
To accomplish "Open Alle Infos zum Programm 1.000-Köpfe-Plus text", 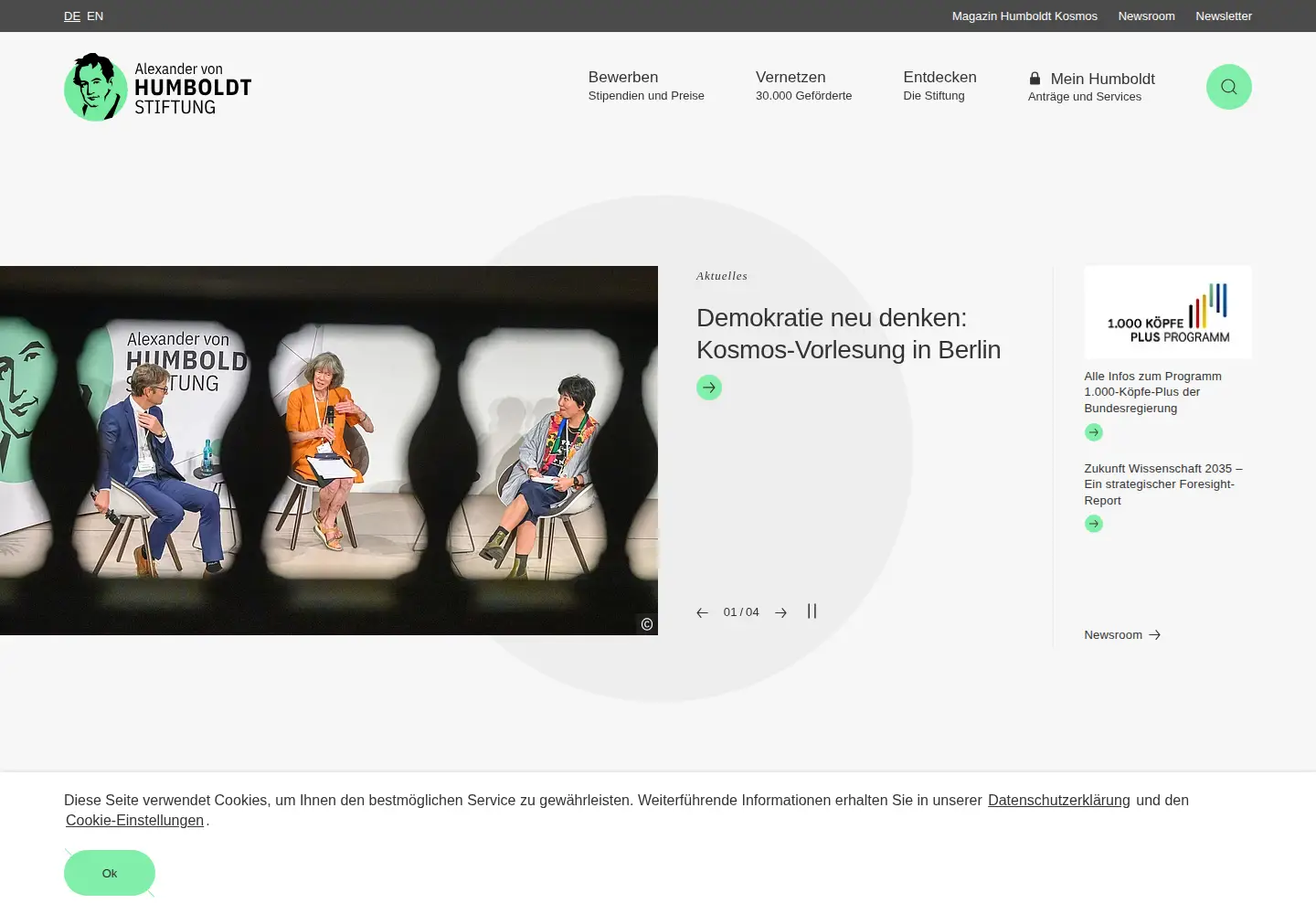I will 1153,392.
